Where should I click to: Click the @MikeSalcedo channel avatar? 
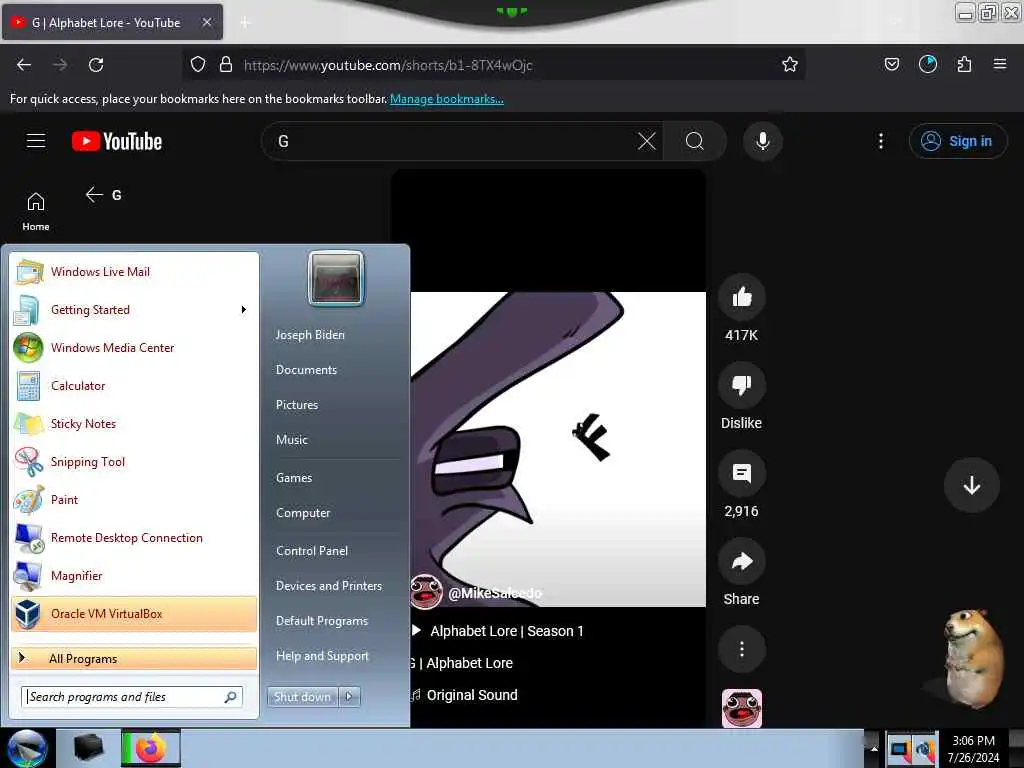click(x=426, y=592)
